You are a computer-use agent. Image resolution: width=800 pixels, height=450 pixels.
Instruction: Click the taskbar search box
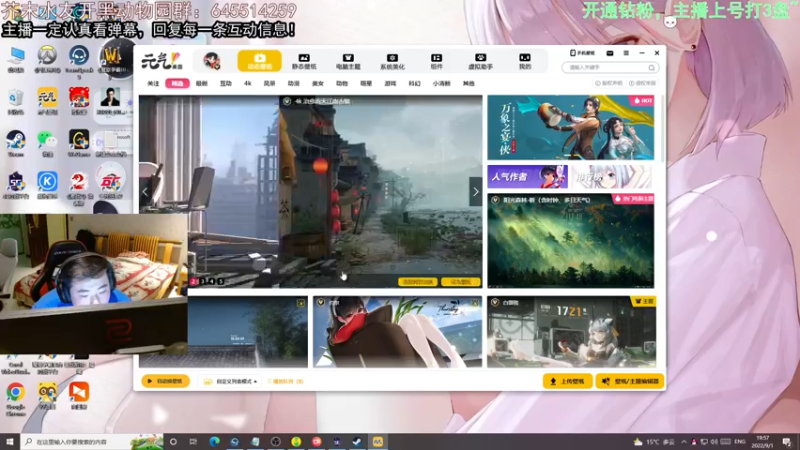point(92,442)
